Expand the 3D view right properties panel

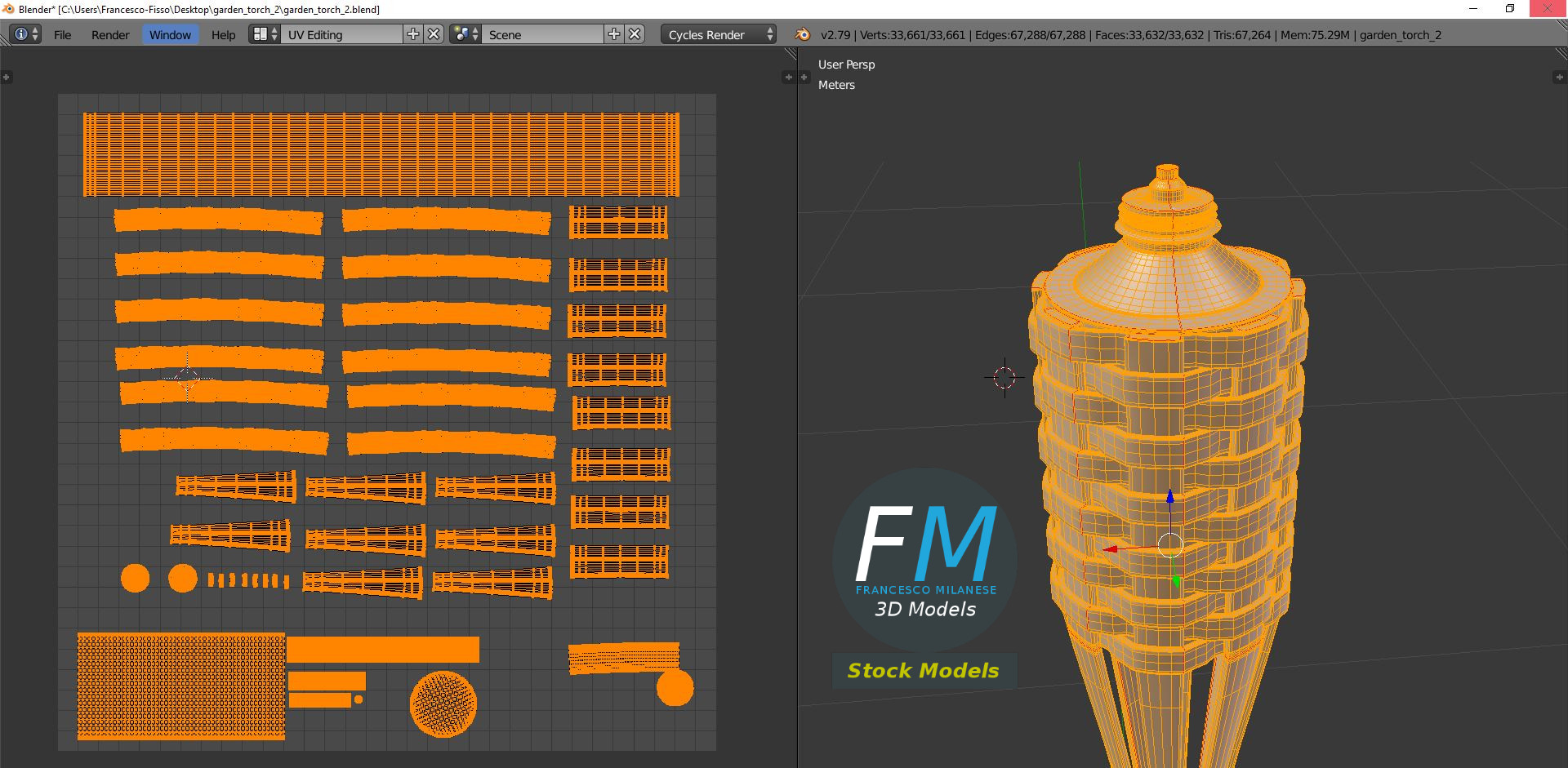tap(1559, 78)
